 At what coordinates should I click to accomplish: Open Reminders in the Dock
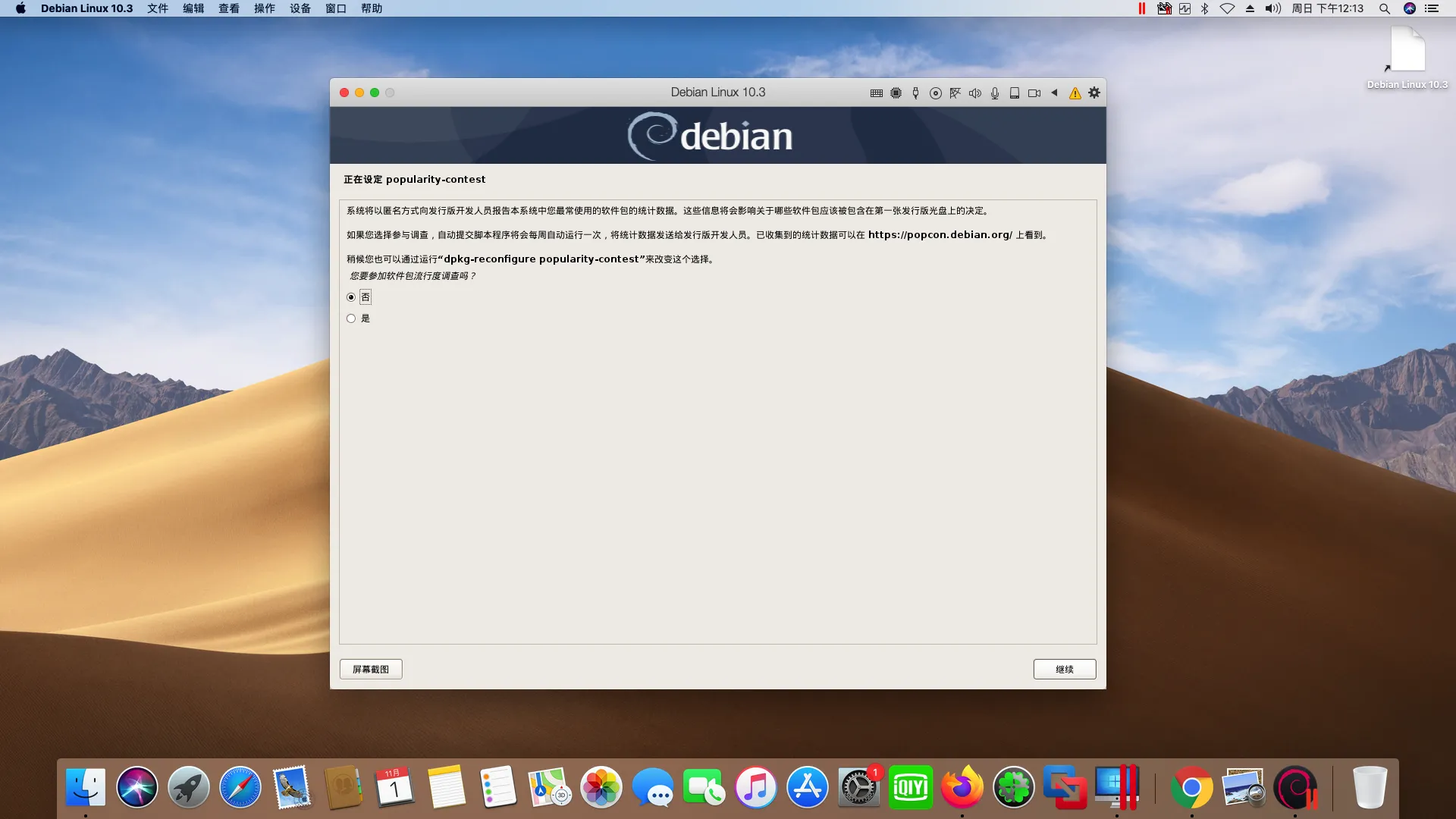click(x=498, y=787)
